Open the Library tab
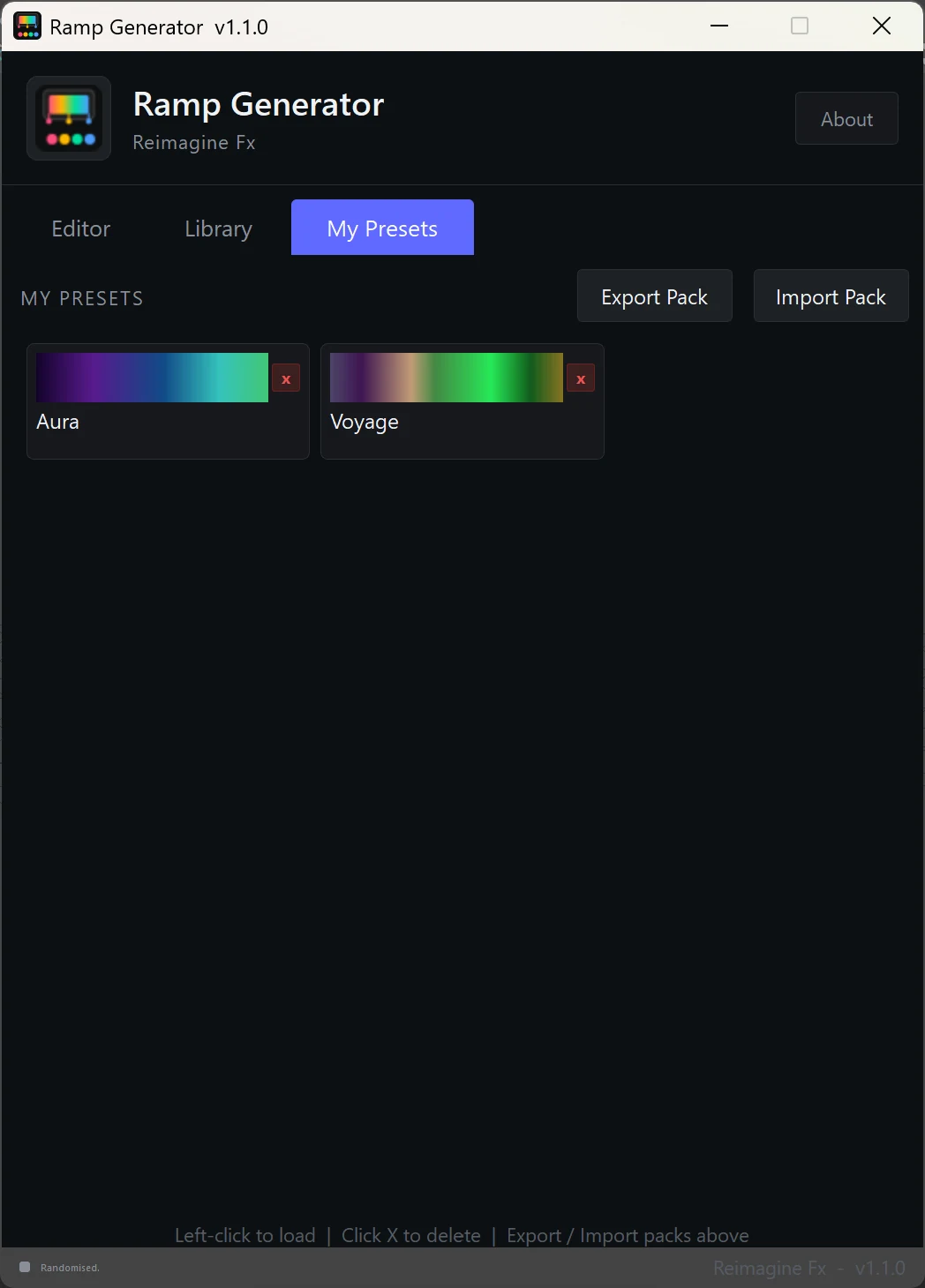This screenshot has width=925, height=1288. 219,228
